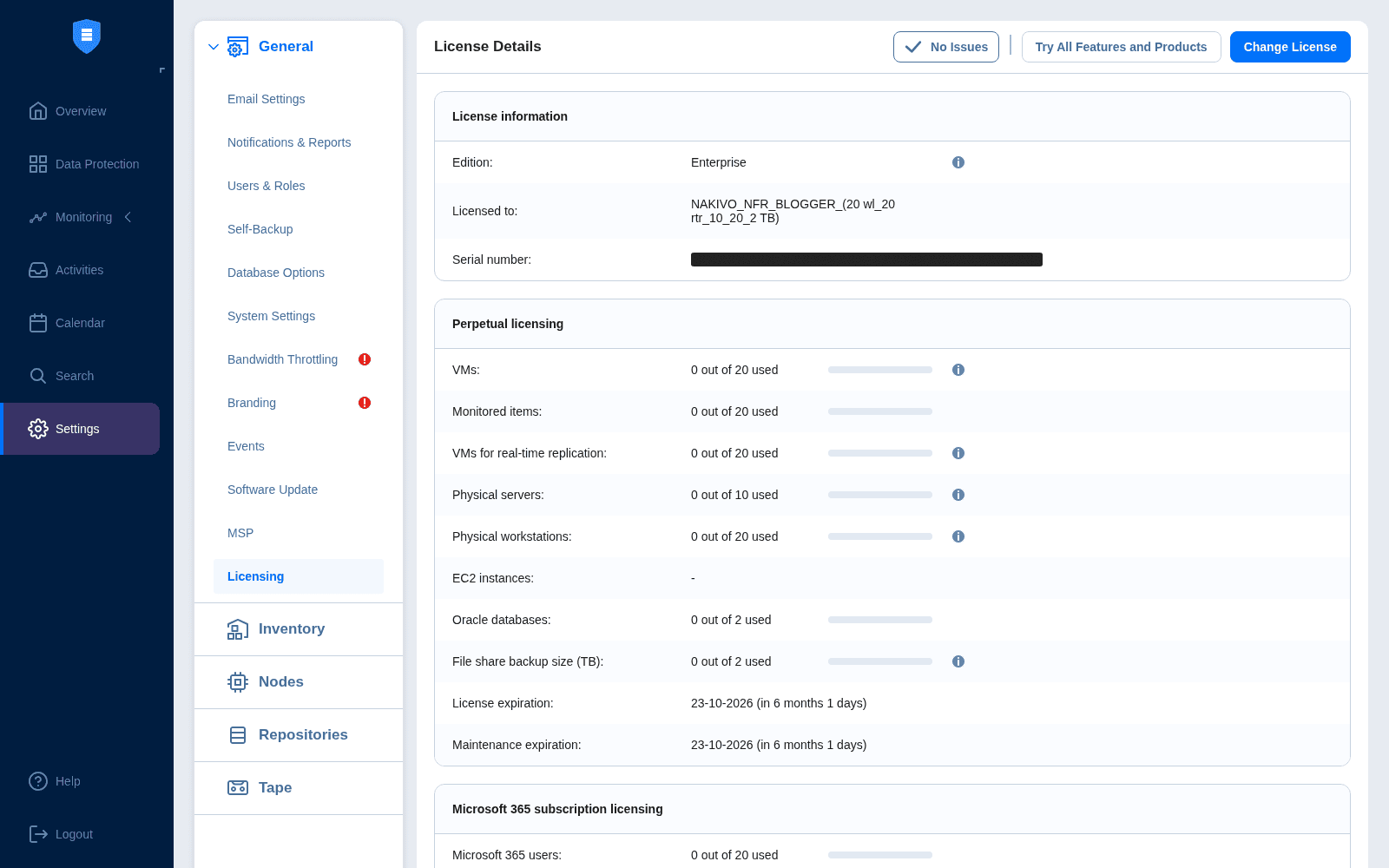Click info icon beside Physical servers
The height and width of the screenshot is (868, 1389).
coord(958,495)
